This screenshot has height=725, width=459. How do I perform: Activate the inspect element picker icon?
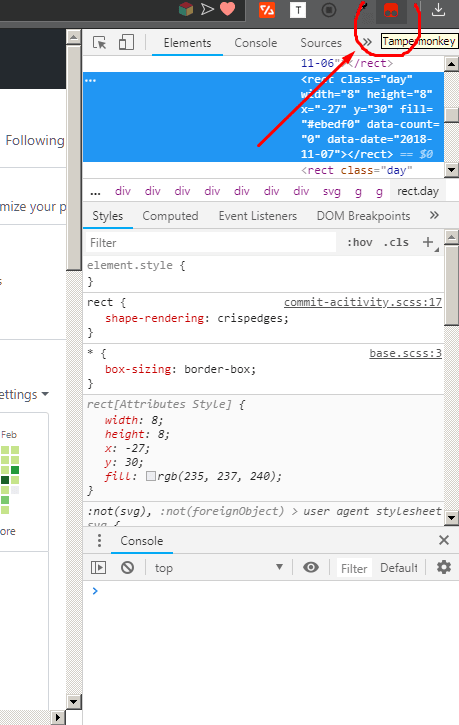99,43
